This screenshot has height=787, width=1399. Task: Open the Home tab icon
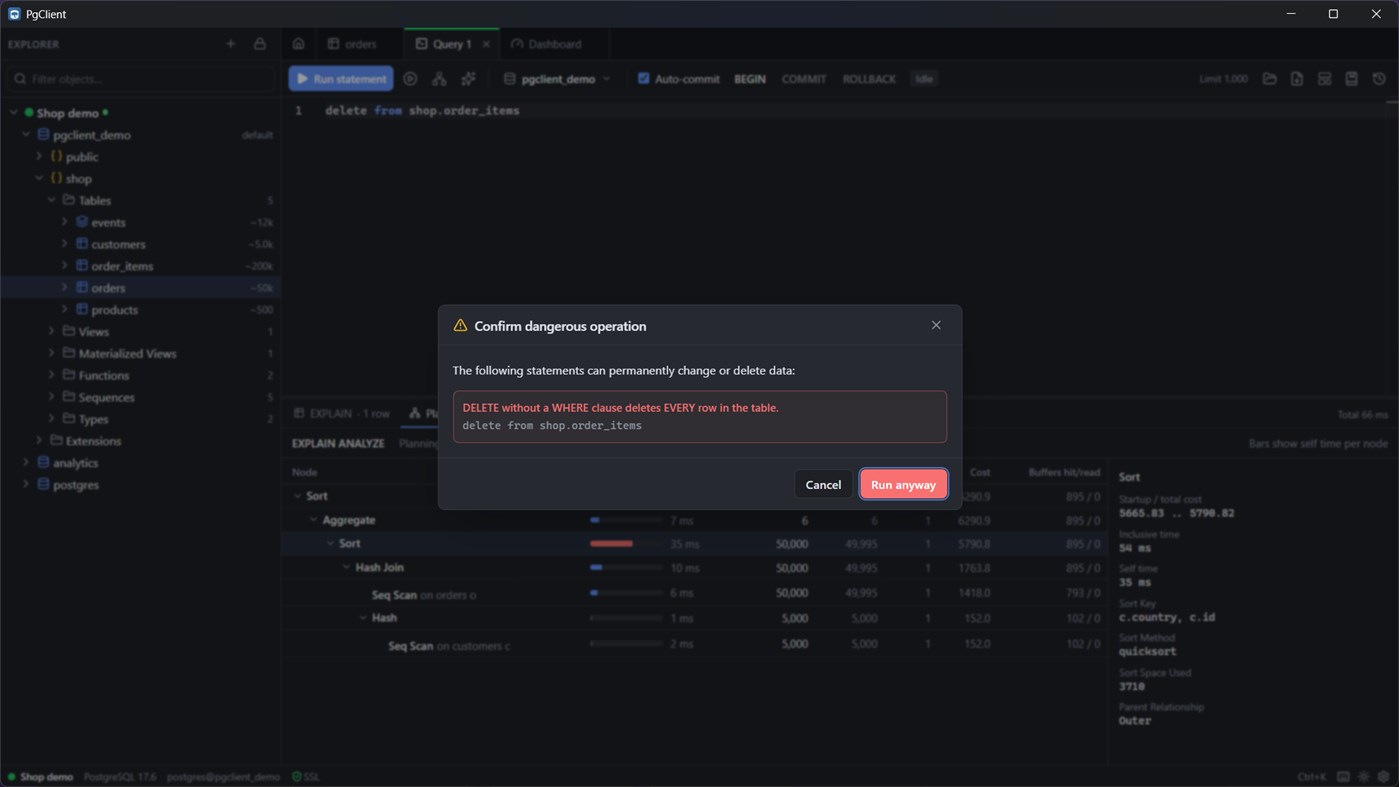(x=298, y=44)
